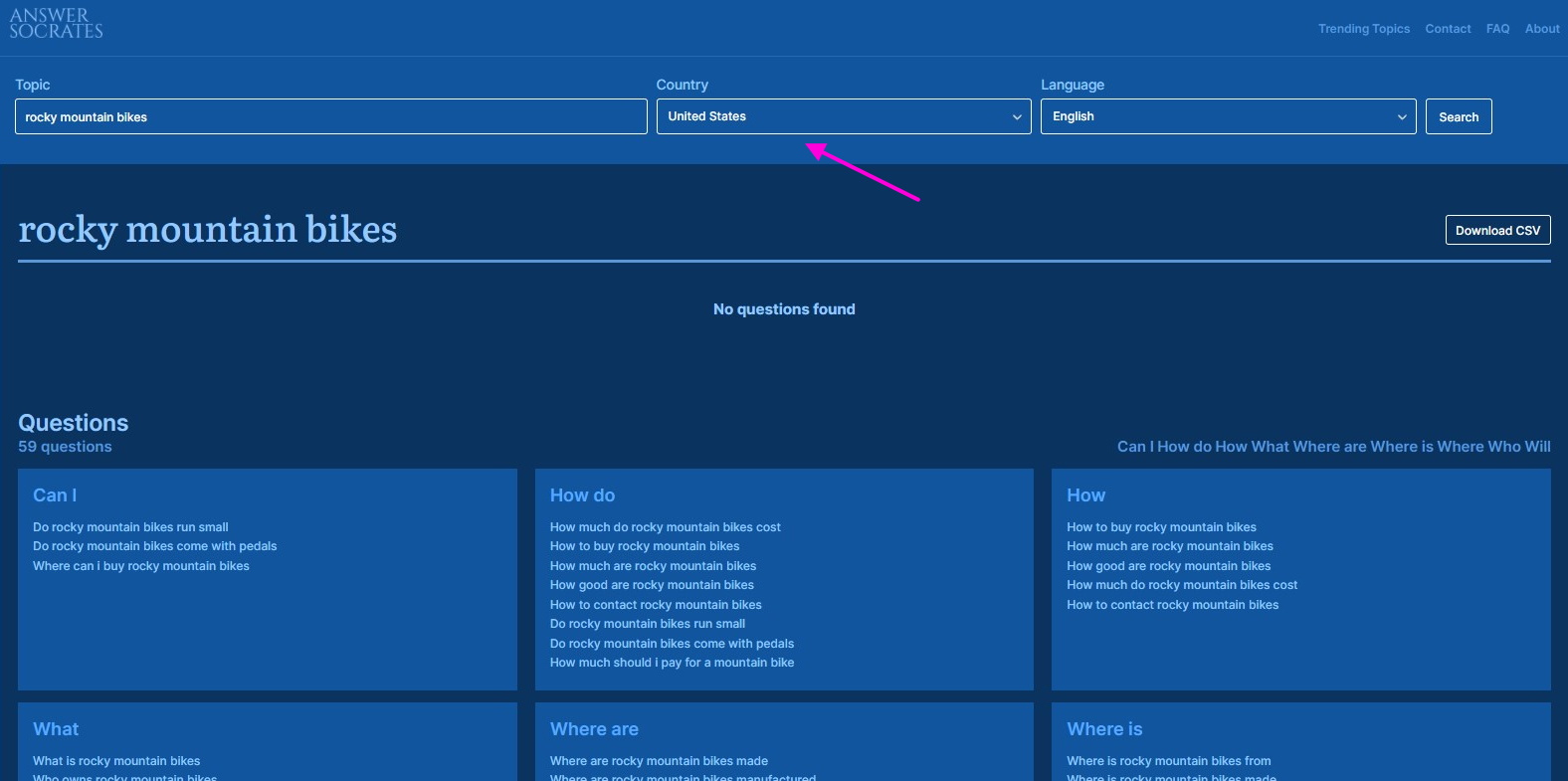Click 'Where can i buy rocky mountain bikes'

(141, 566)
